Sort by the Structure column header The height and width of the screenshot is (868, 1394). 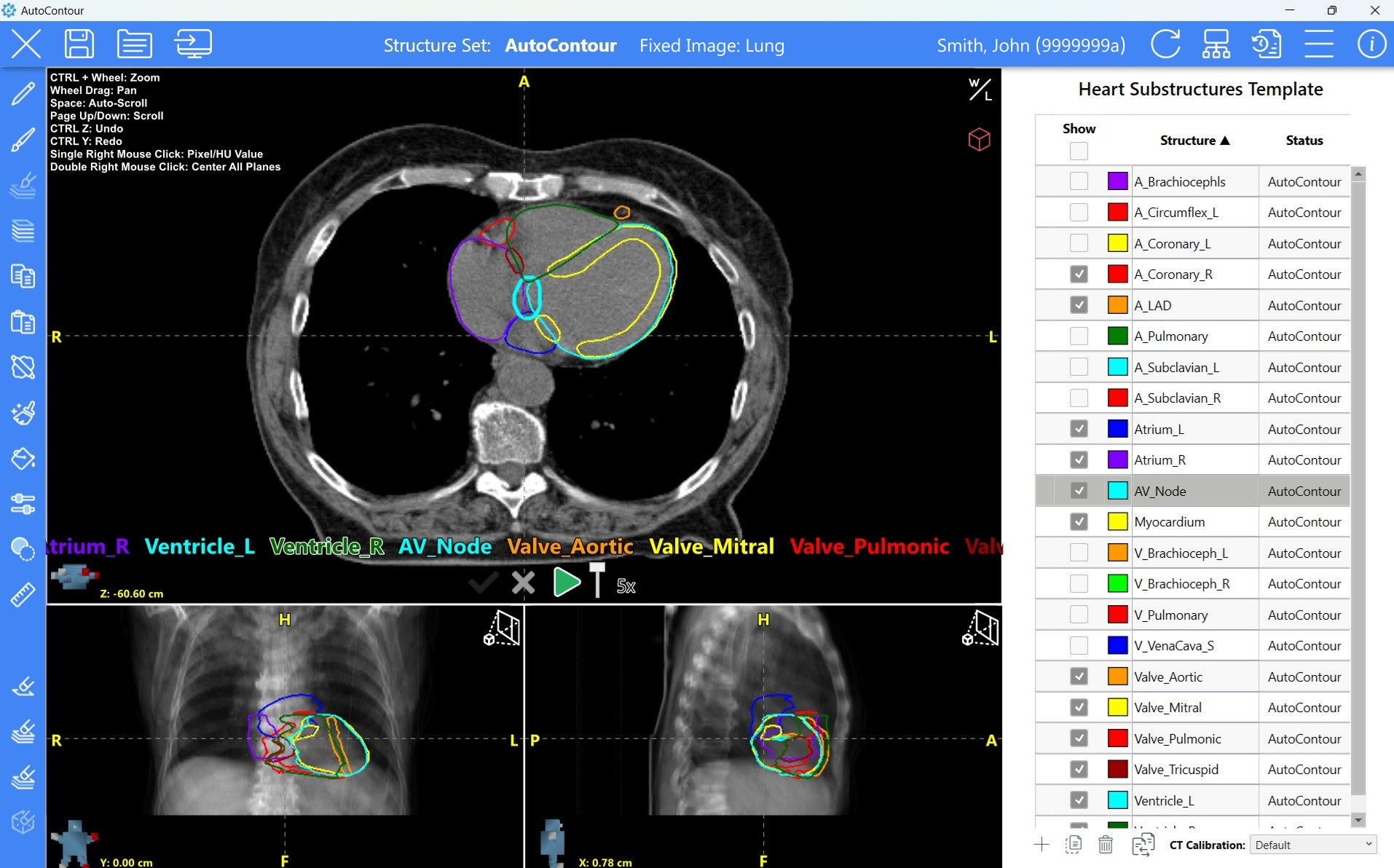pos(1194,141)
